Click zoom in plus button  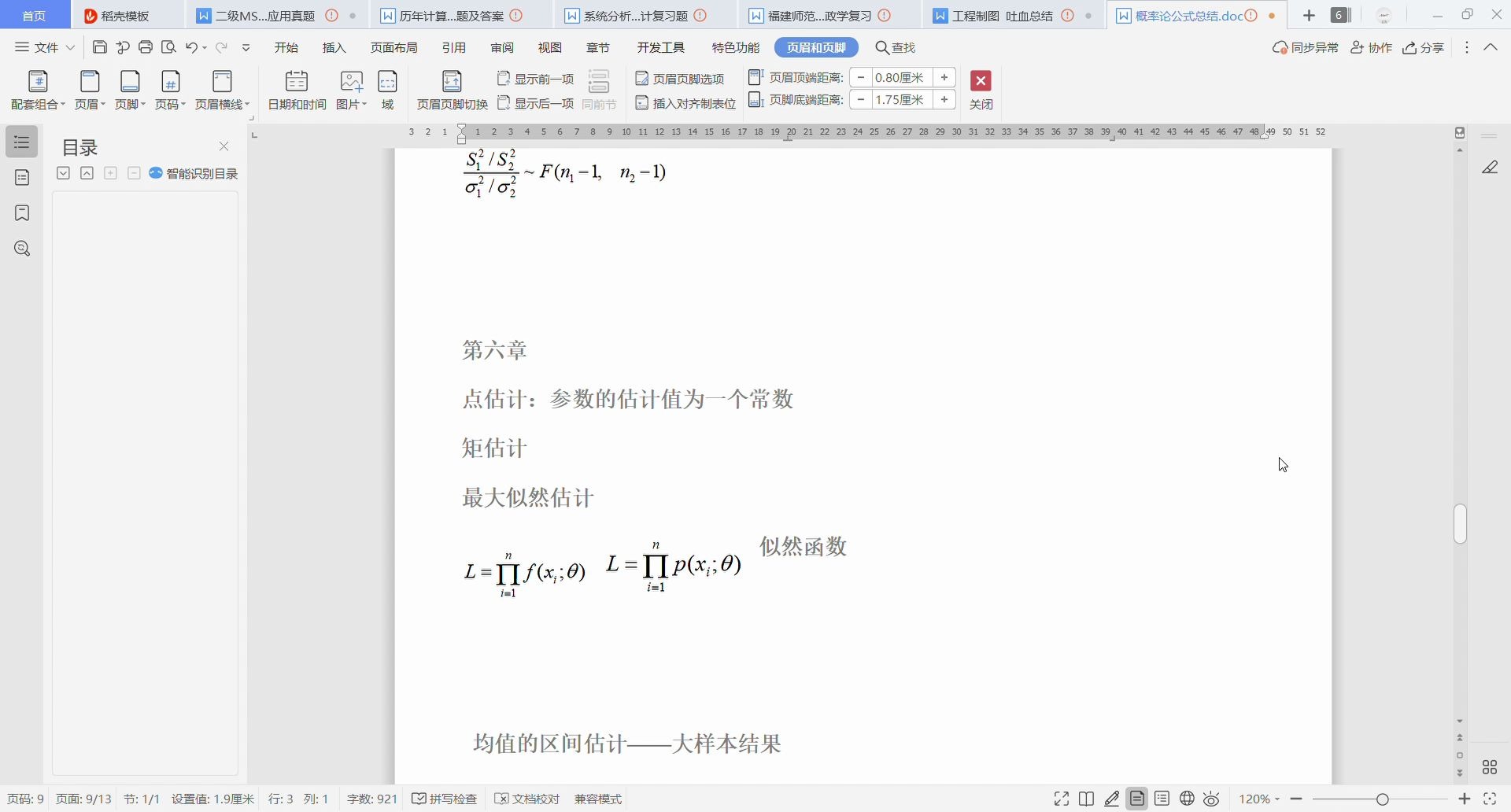pyautogui.click(x=1464, y=799)
